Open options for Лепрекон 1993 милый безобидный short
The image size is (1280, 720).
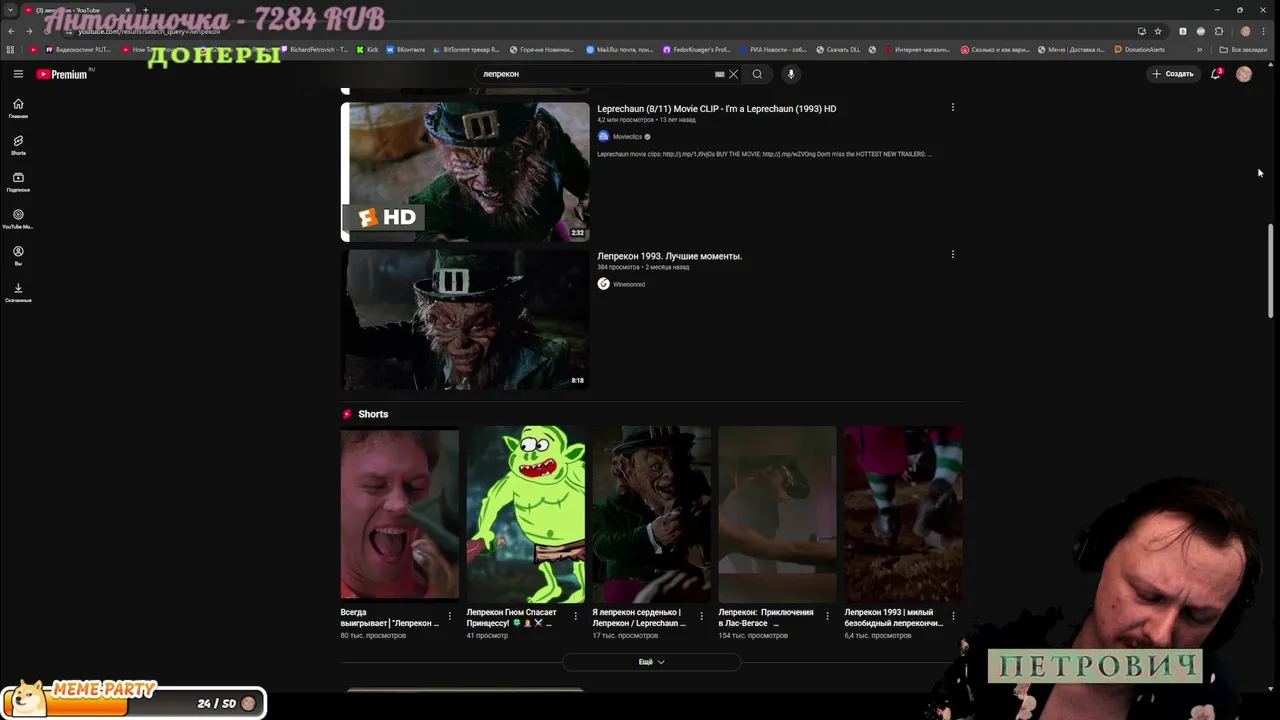coord(953,616)
